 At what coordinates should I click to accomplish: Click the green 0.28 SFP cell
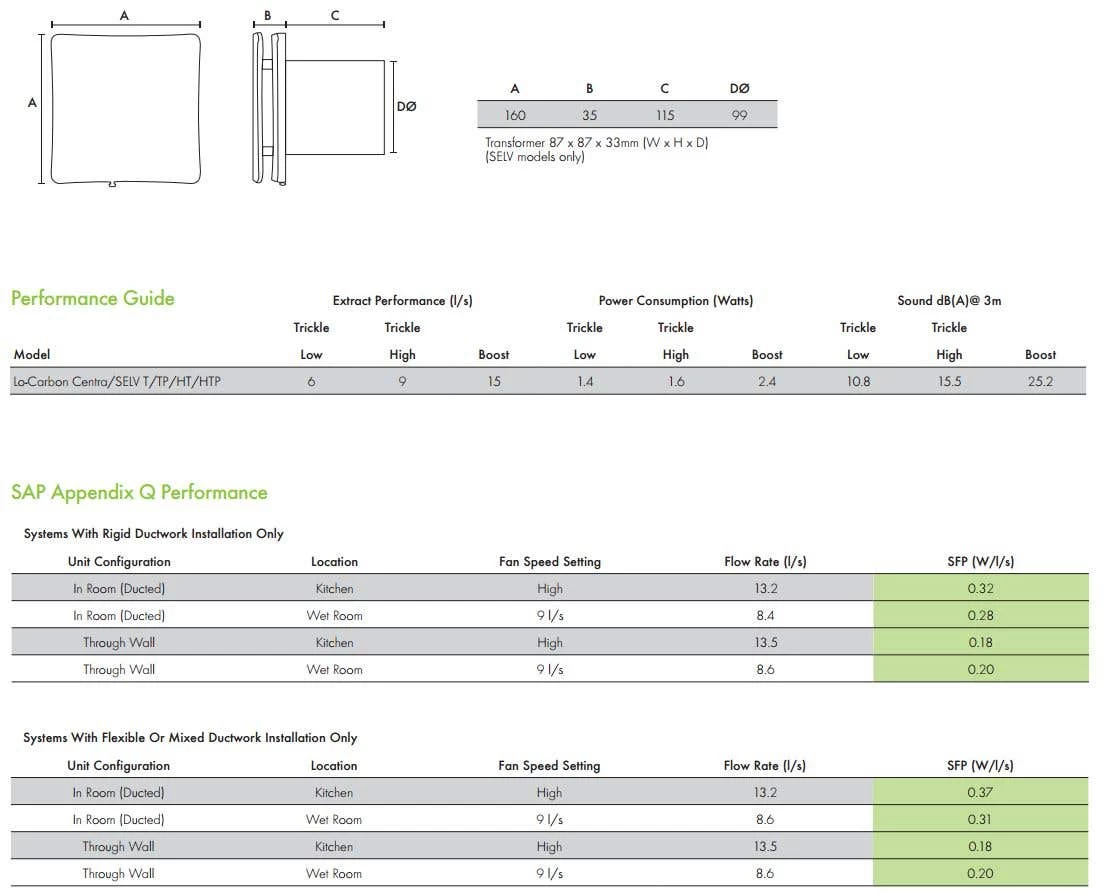pos(980,616)
